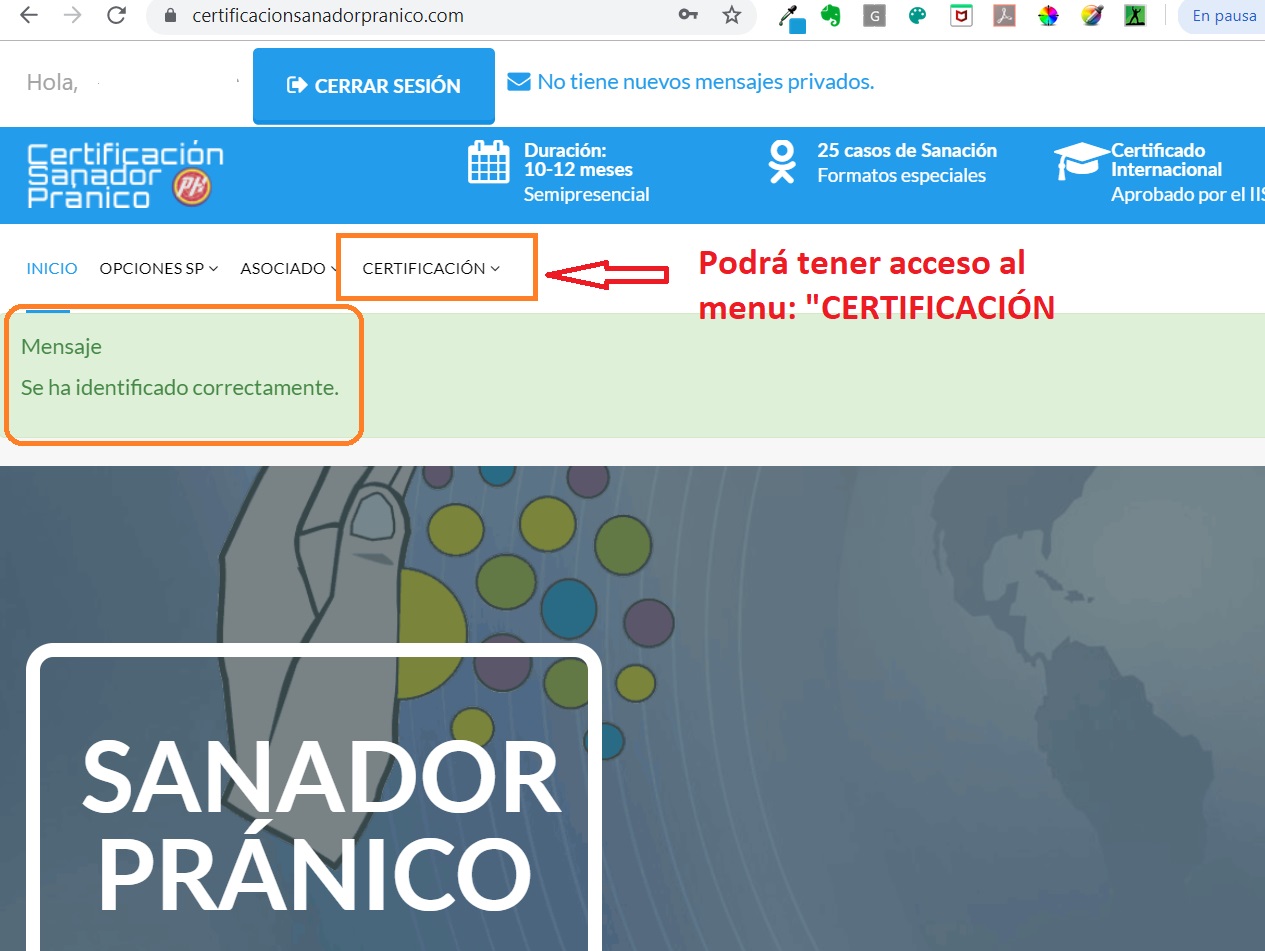Click the gray G extension icon

874,16
